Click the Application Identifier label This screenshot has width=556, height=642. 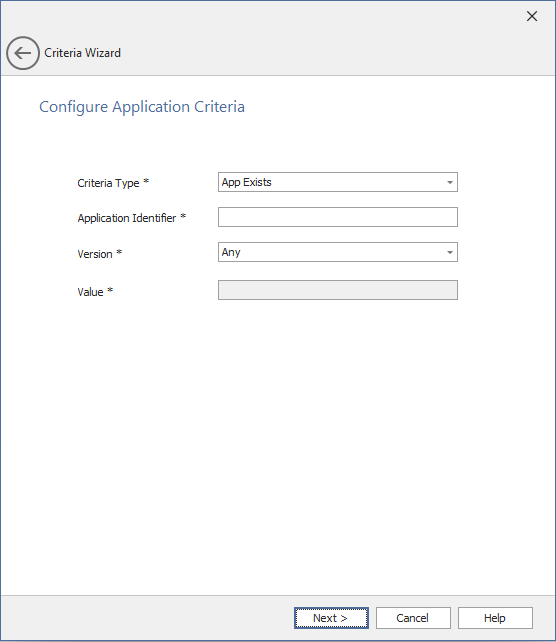click(x=127, y=218)
